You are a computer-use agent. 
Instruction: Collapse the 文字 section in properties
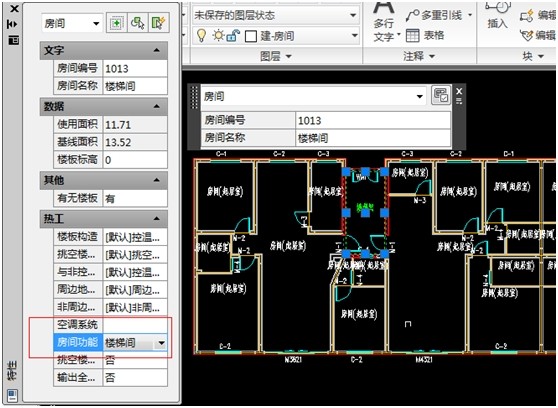(x=157, y=50)
